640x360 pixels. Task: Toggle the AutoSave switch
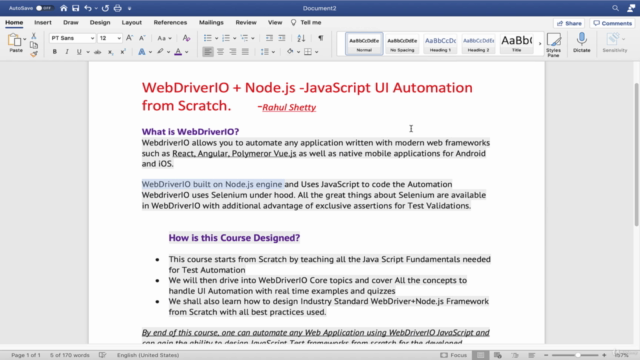point(44,8)
